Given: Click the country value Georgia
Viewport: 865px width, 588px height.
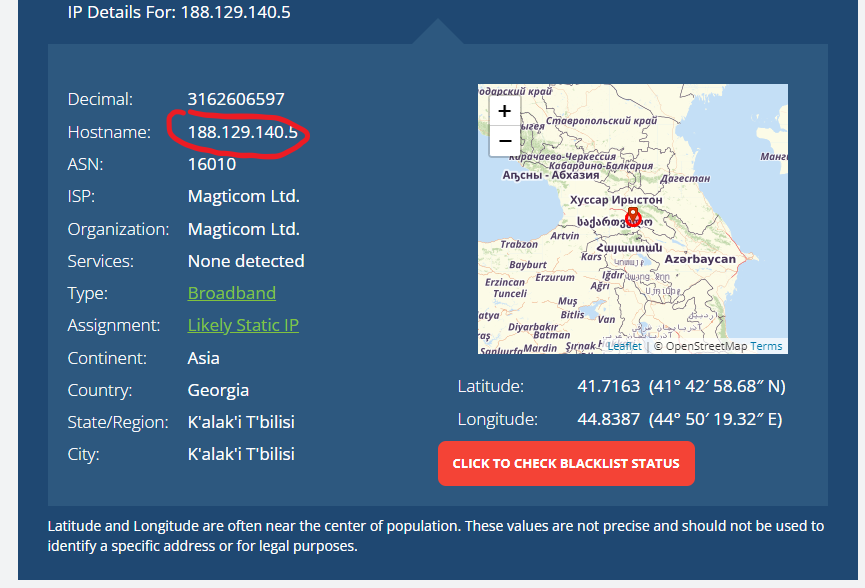Looking at the screenshot, I should click(218, 390).
